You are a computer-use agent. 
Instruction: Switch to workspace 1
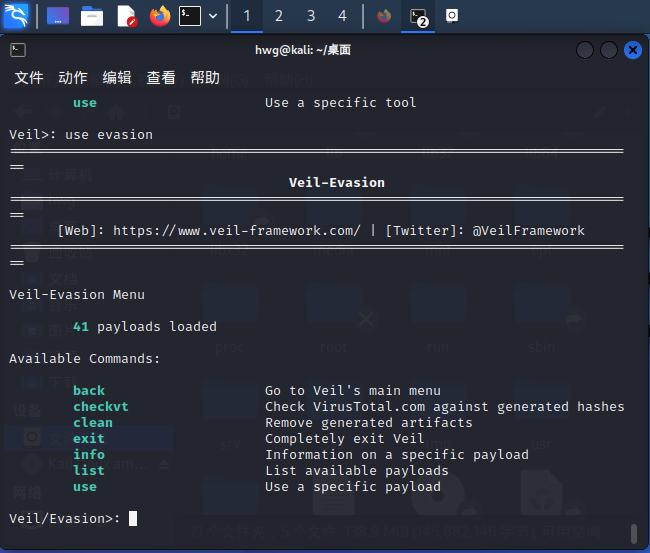pyautogui.click(x=247, y=16)
